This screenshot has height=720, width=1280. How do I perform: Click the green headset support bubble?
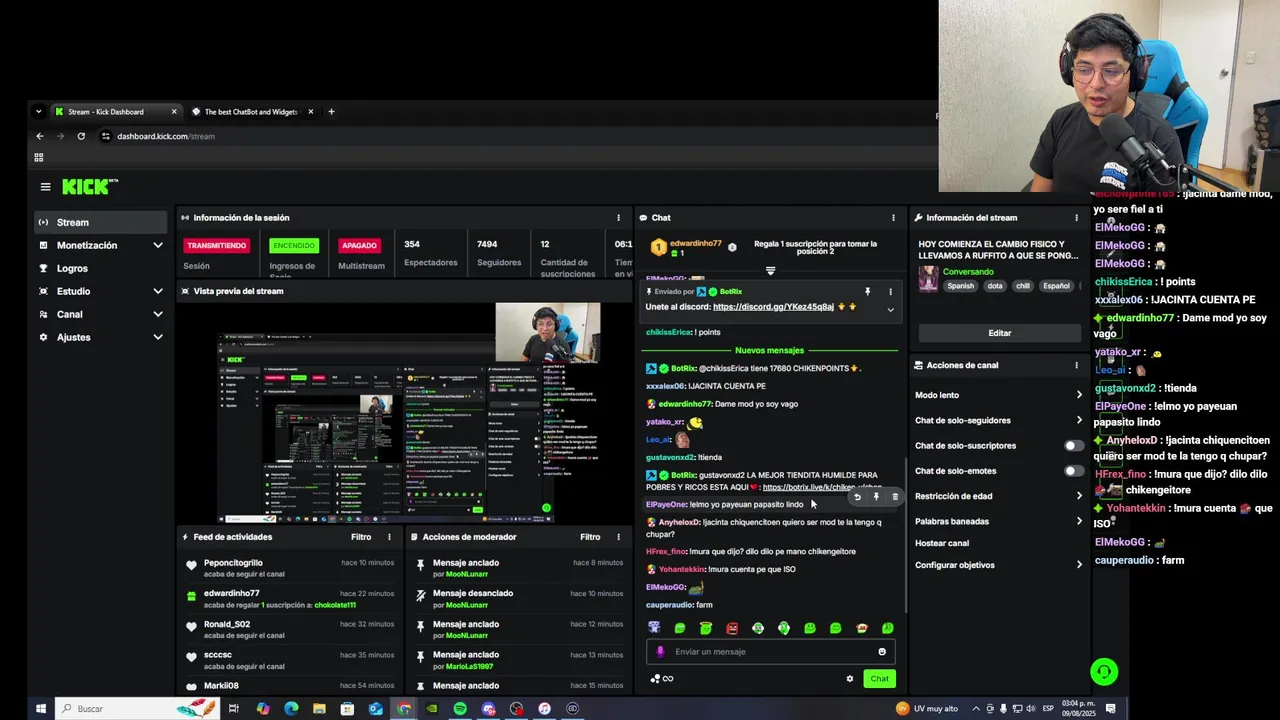tap(1104, 672)
